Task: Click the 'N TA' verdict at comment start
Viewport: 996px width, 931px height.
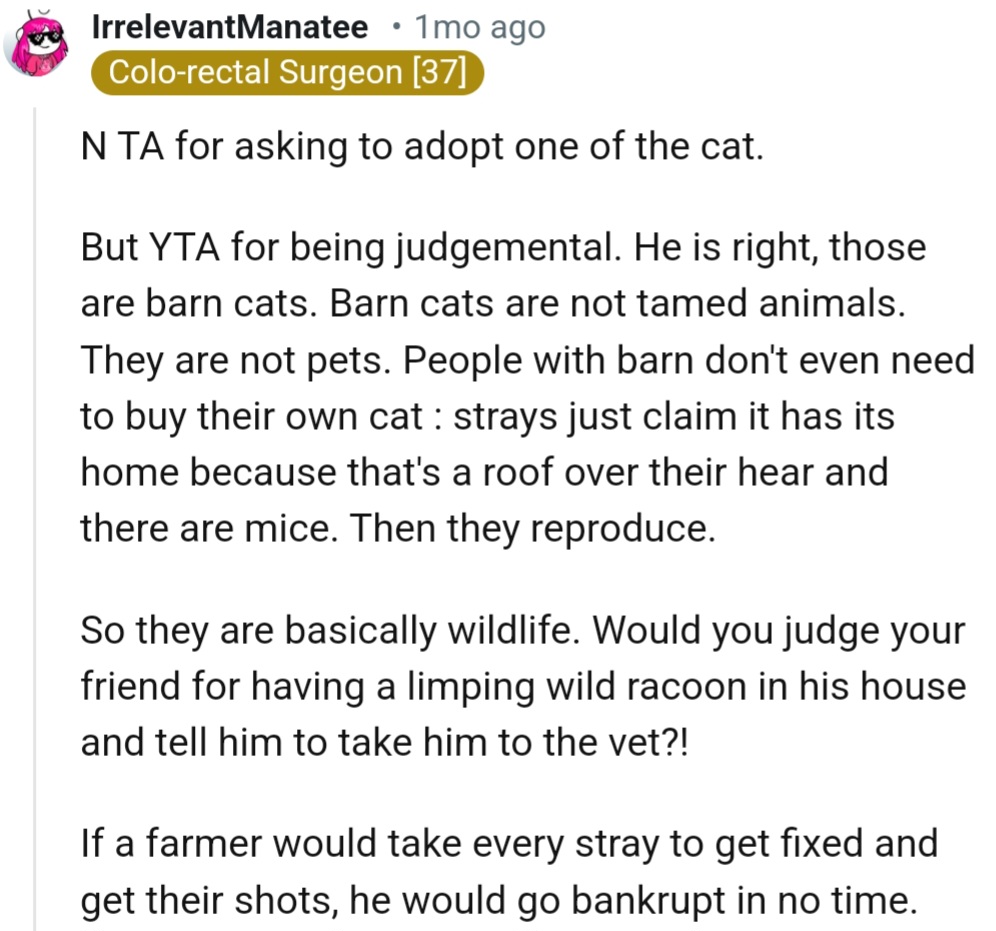Action: 122,146
